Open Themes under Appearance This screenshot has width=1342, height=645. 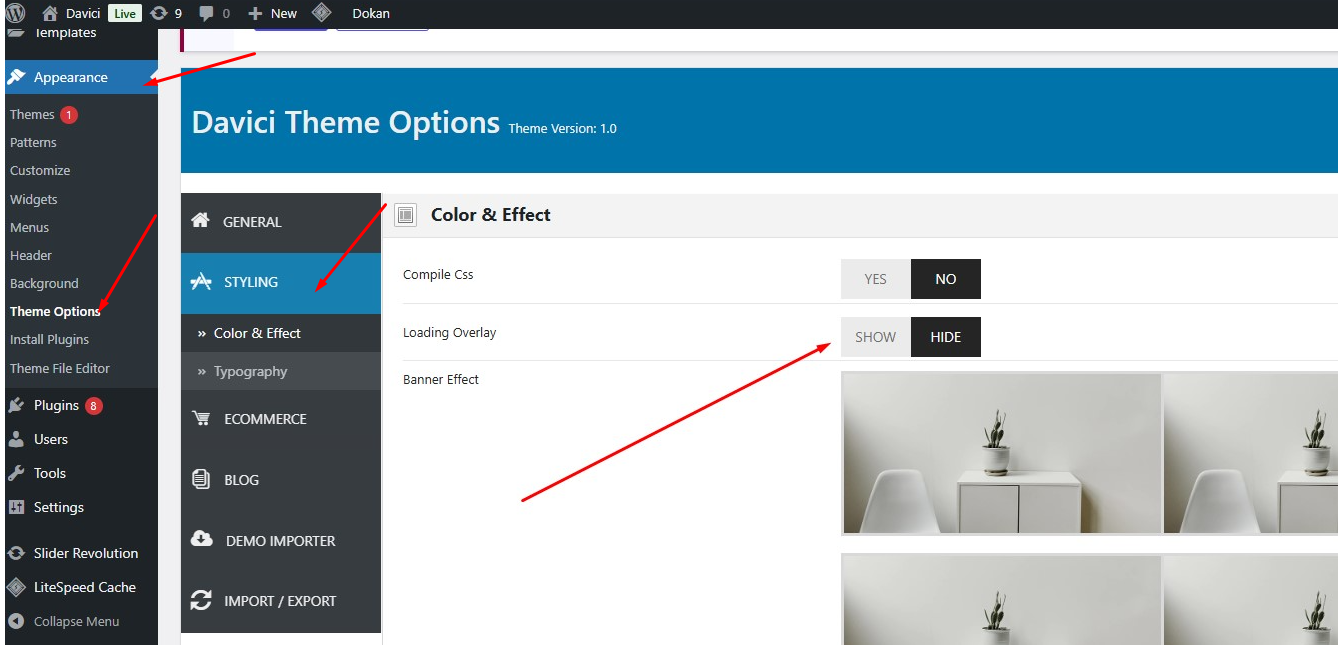tap(32, 114)
